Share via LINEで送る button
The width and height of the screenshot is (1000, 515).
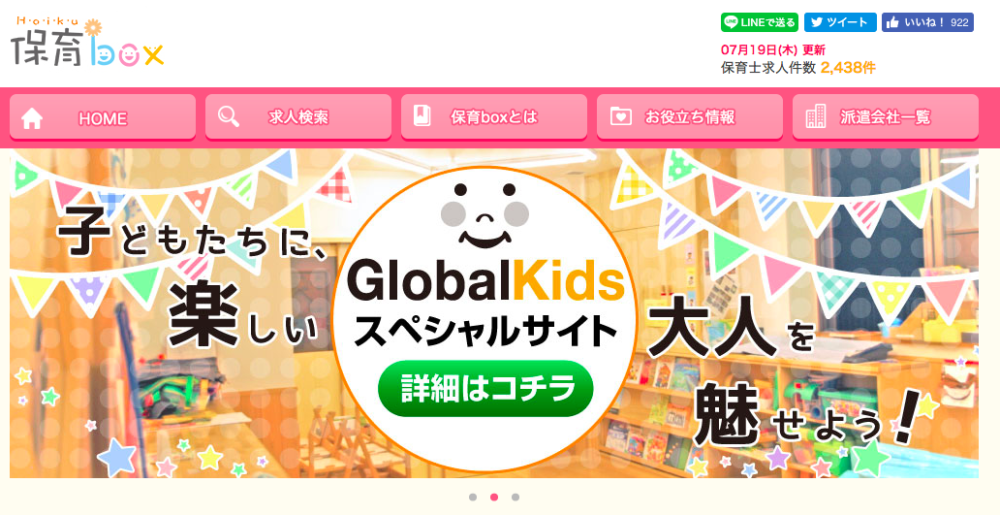760,22
